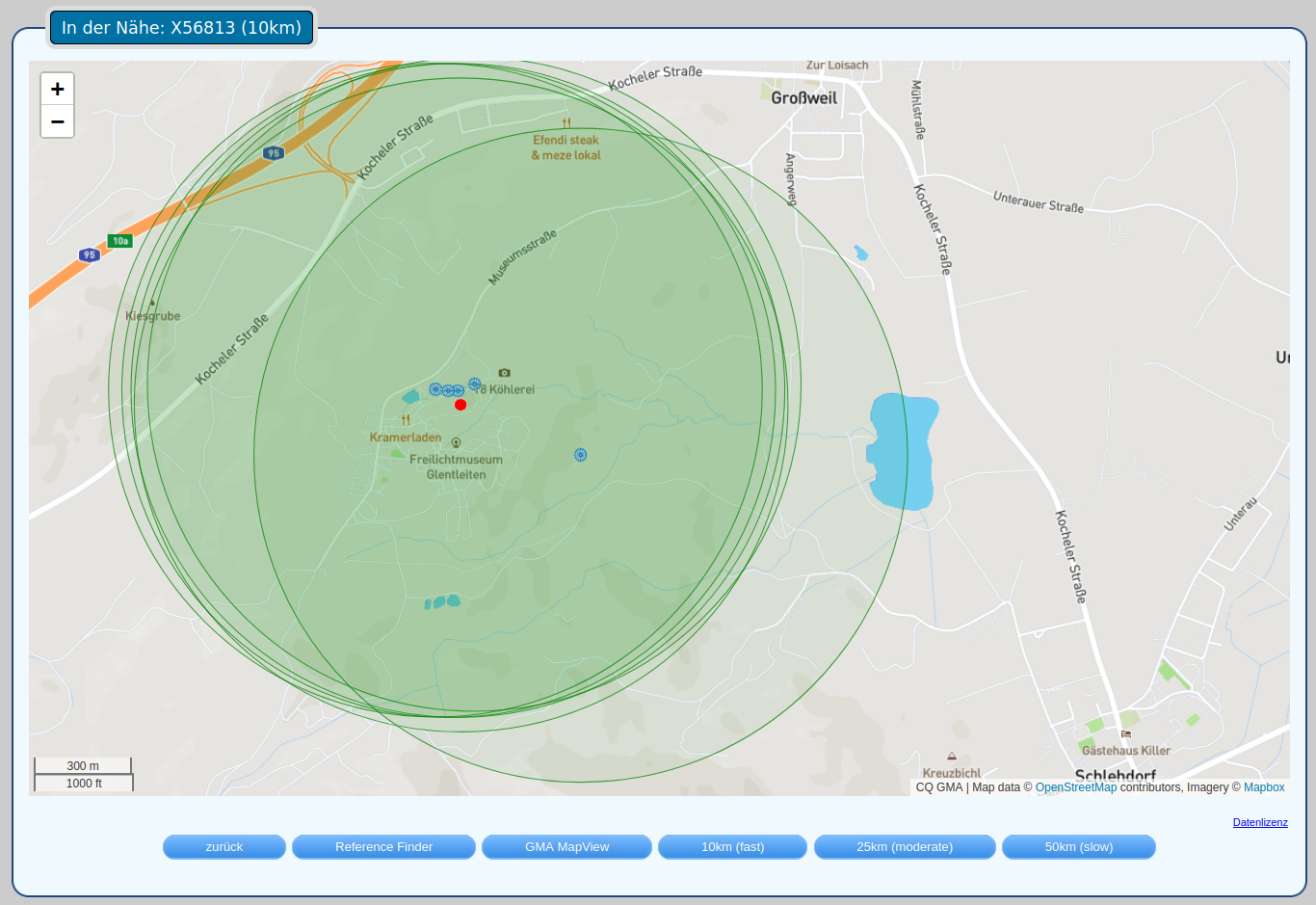Click the Freilichtmuseum Glentleiten museum icon

(456, 443)
